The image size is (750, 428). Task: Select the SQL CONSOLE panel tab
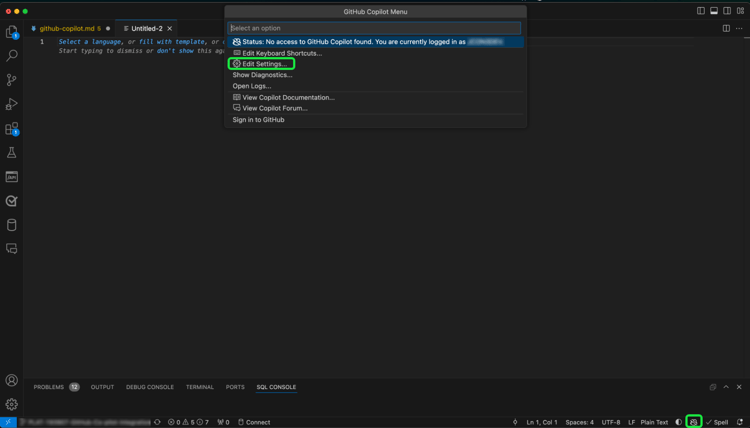(x=276, y=387)
